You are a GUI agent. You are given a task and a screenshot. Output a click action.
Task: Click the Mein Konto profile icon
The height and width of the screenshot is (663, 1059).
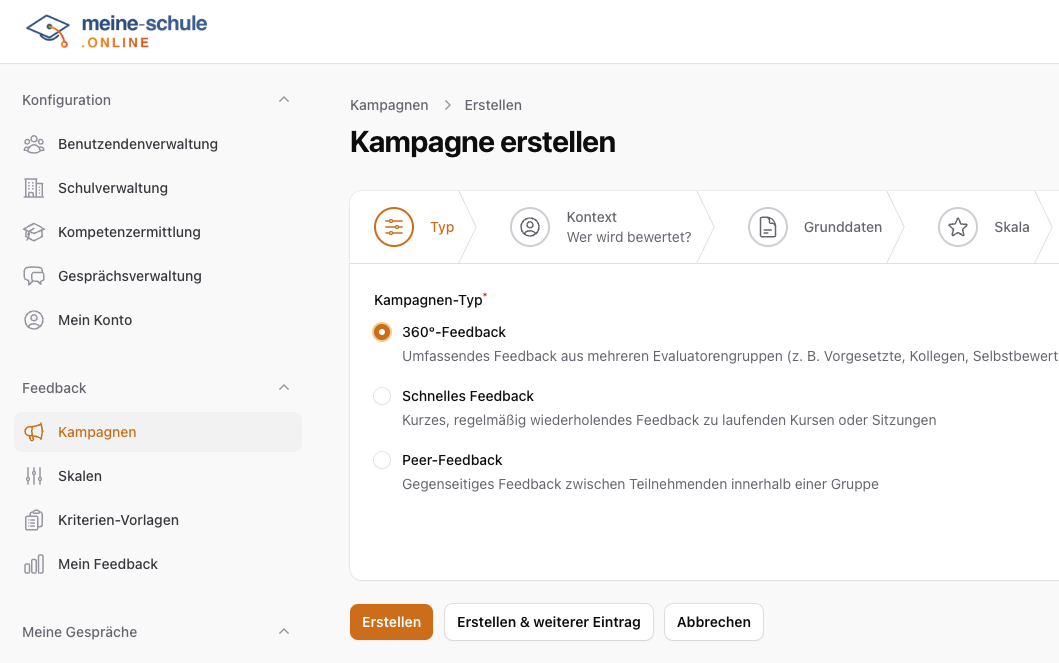tap(34, 319)
